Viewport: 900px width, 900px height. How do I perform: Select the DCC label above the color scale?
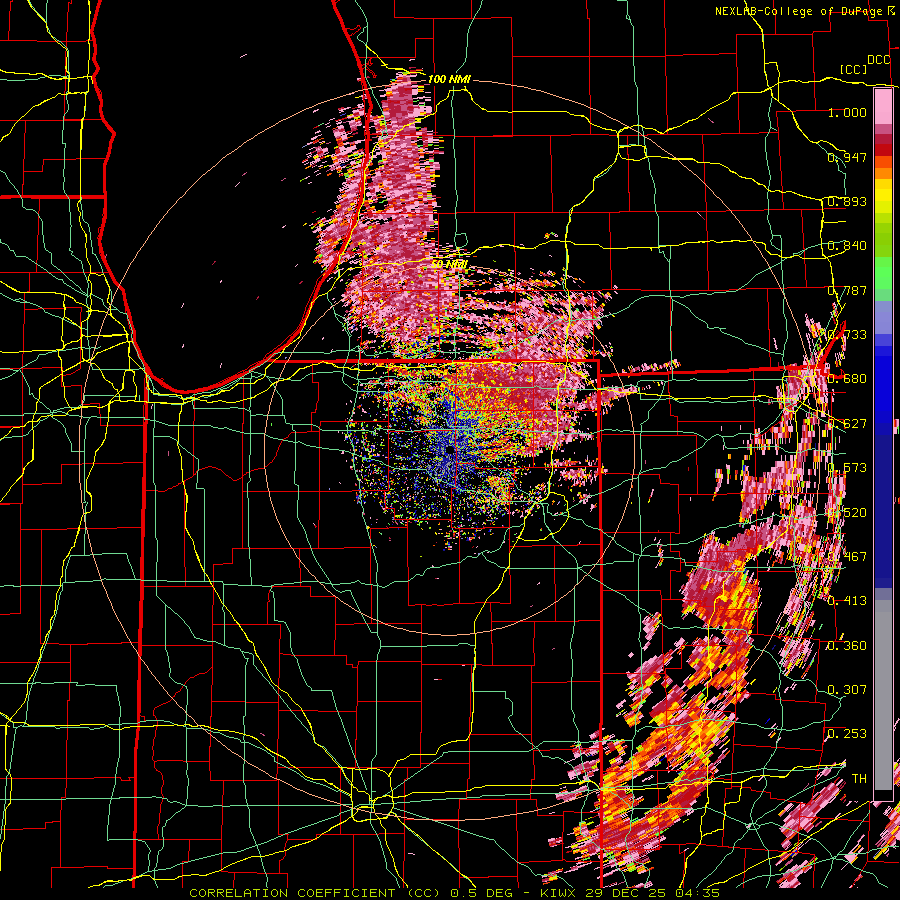[x=878, y=60]
